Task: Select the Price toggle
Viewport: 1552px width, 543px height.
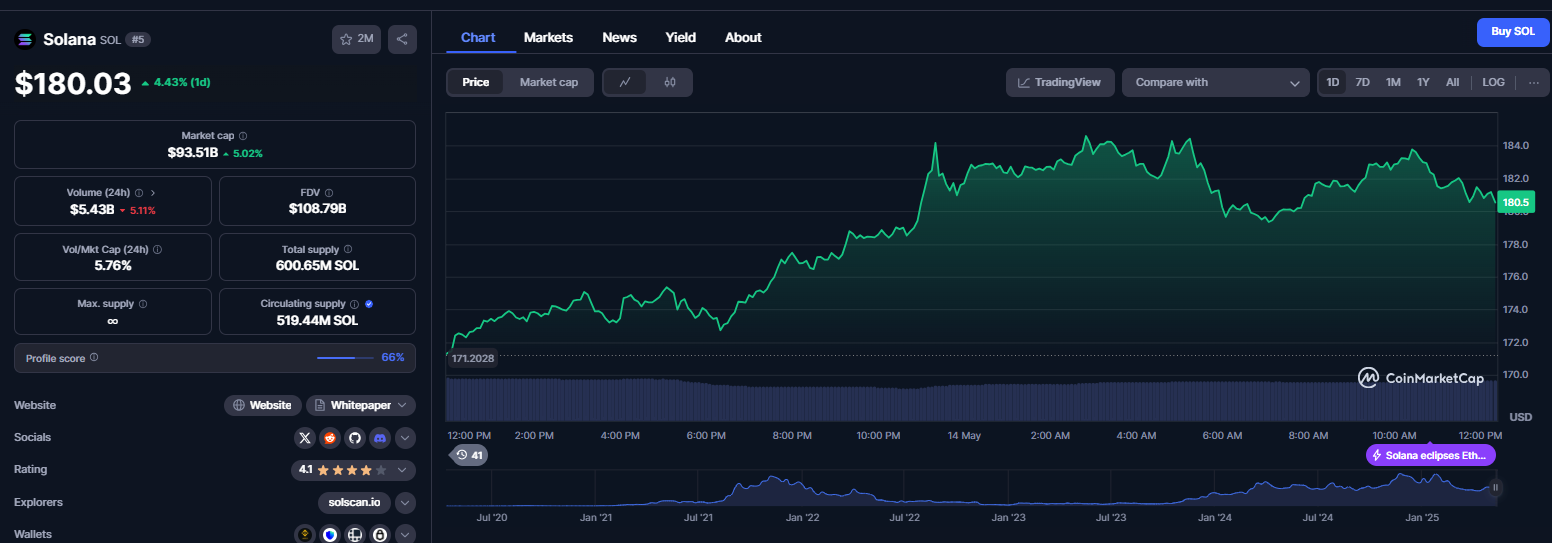Action: (x=476, y=82)
